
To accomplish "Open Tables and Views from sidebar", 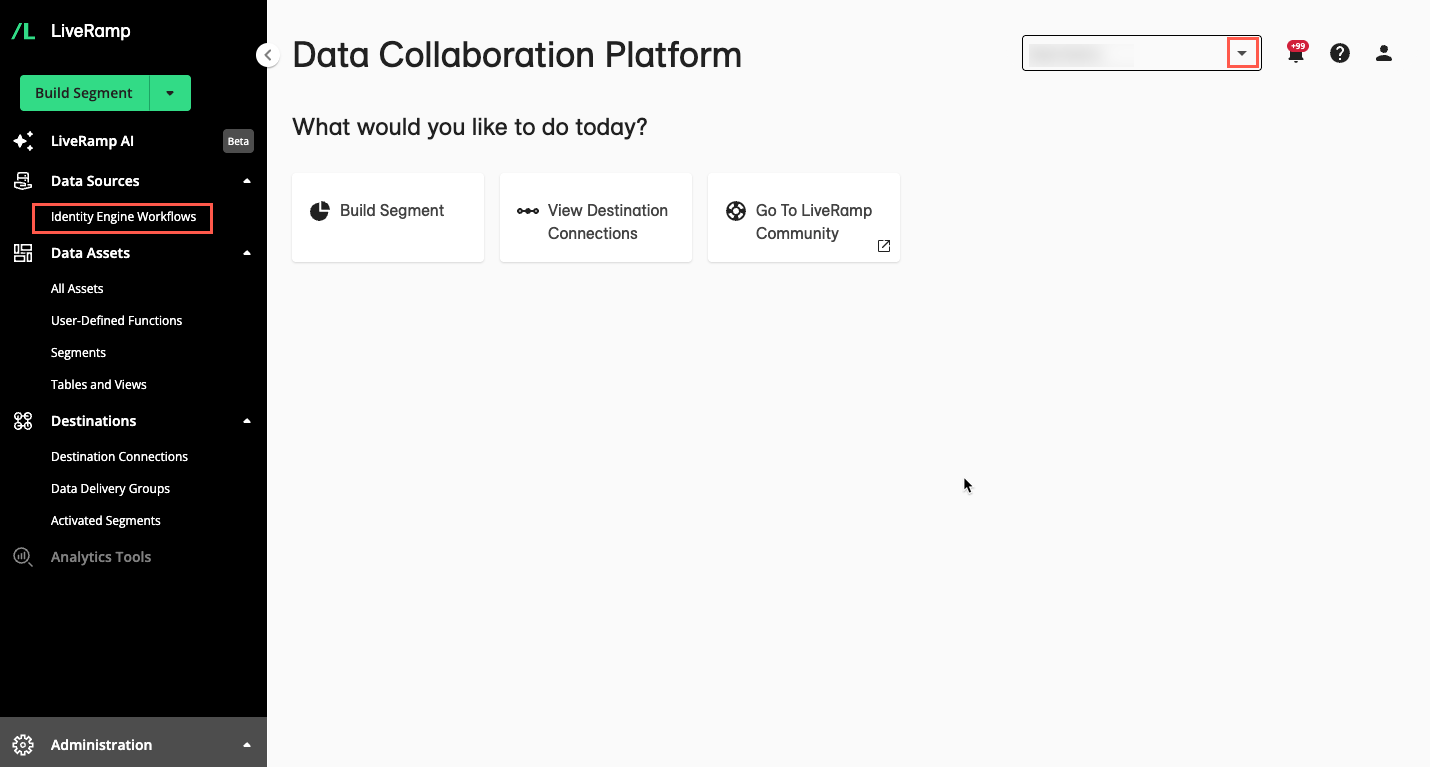I will click(x=98, y=384).
